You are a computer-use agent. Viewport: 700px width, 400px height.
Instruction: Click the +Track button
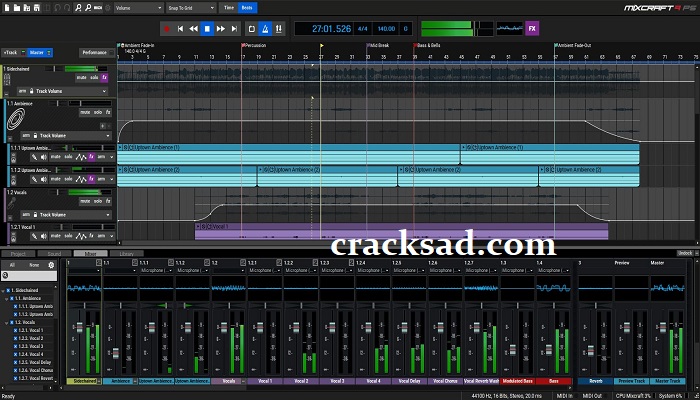[x=14, y=53]
